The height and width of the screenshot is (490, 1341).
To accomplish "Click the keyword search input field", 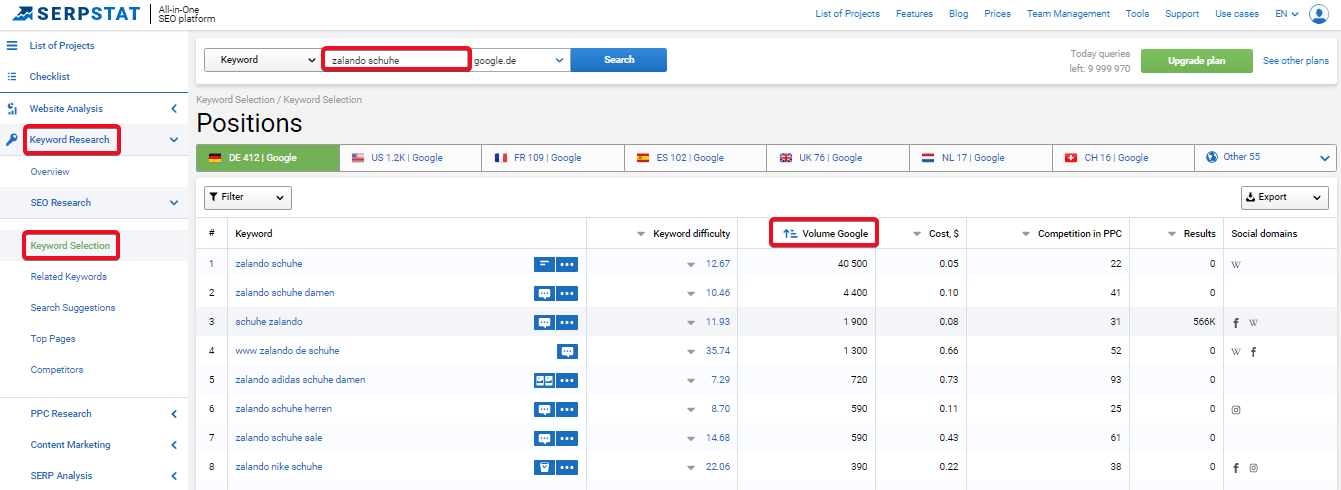I will [396, 60].
